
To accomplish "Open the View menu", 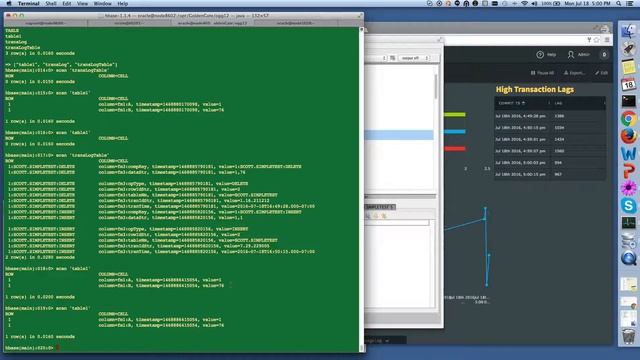I will [82, 3].
